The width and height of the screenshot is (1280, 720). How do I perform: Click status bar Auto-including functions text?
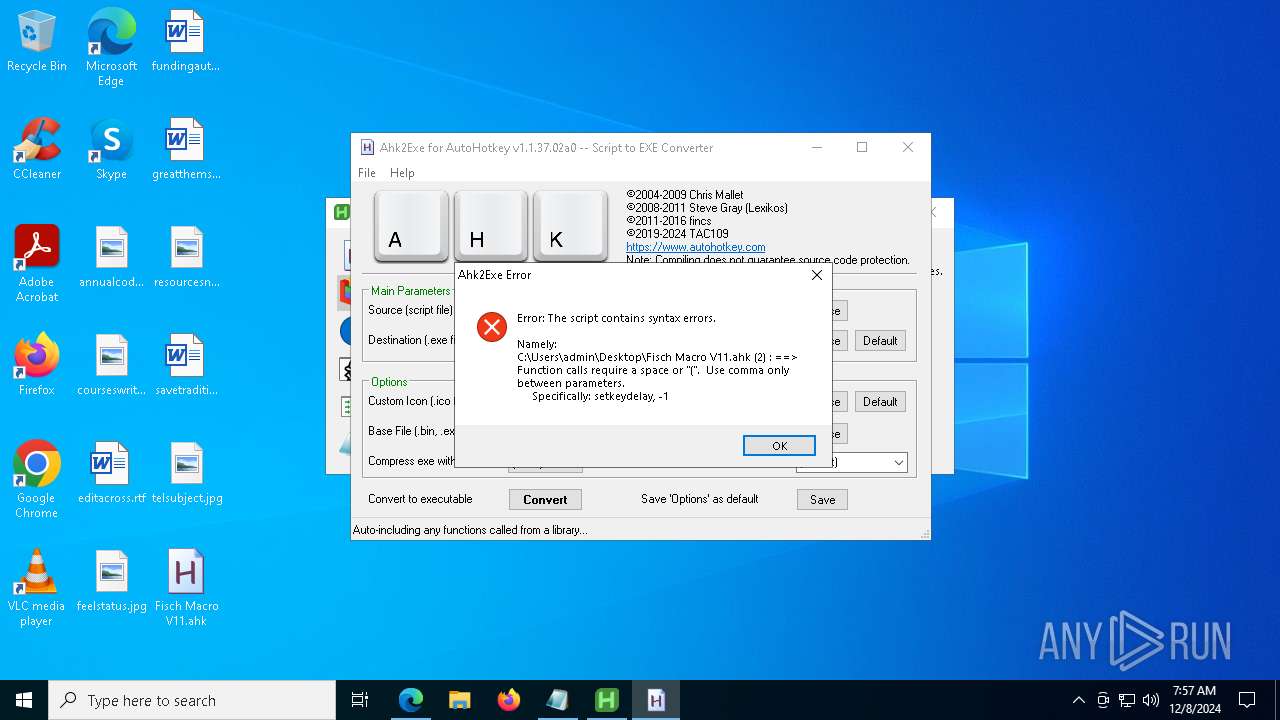click(470, 530)
